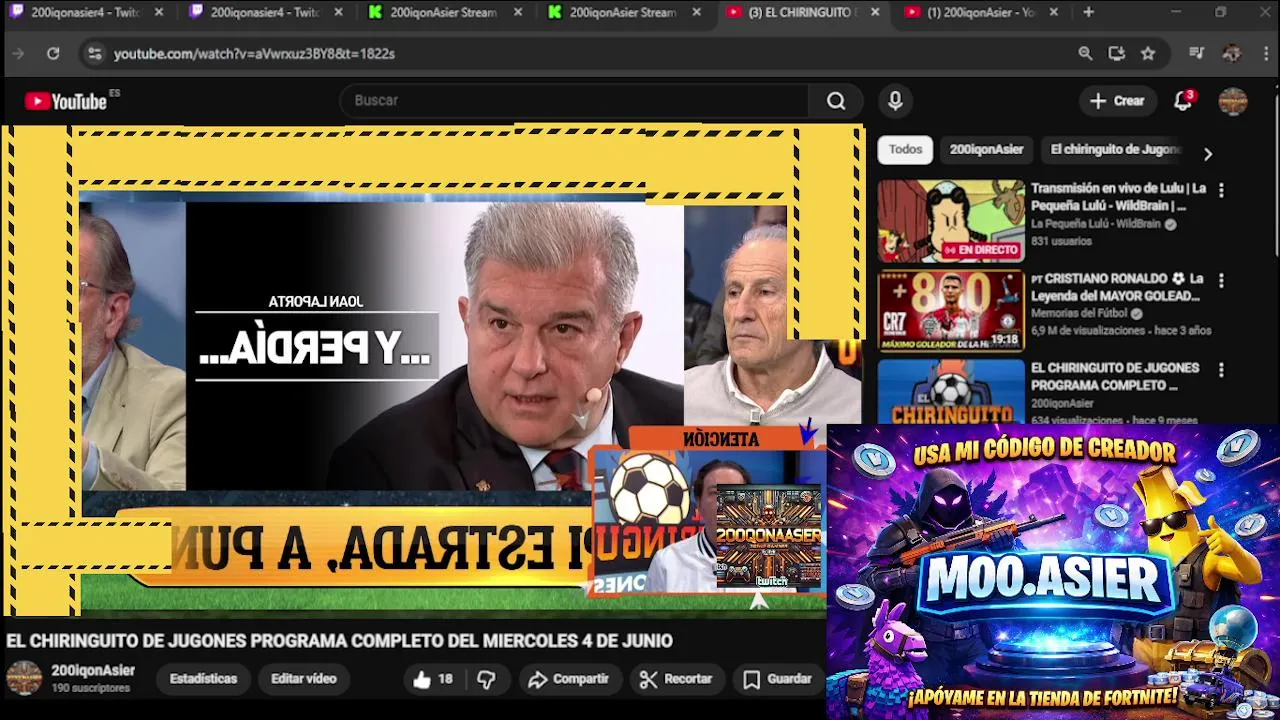This screenshot has height=720, width=1280.
Task: Show more filter chips with arrow
Action: tap(1208, 154)
